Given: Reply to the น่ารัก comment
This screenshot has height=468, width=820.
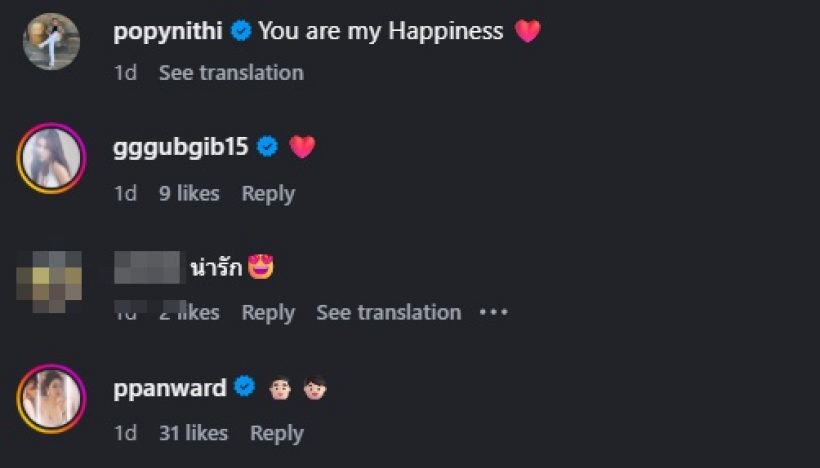Looking at the screenshot, I should click(x=268, y=313).
